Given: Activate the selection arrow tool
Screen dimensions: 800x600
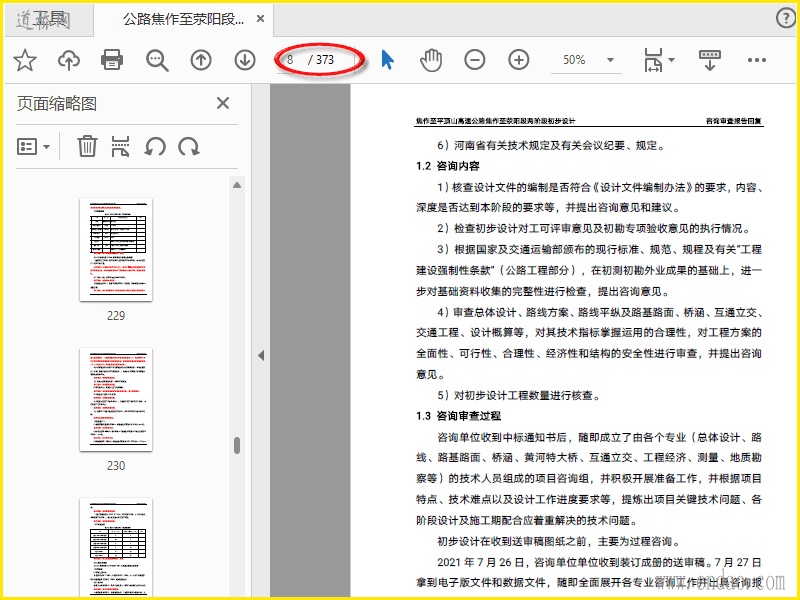Looking at the screenshot, I should pos(387,60).
